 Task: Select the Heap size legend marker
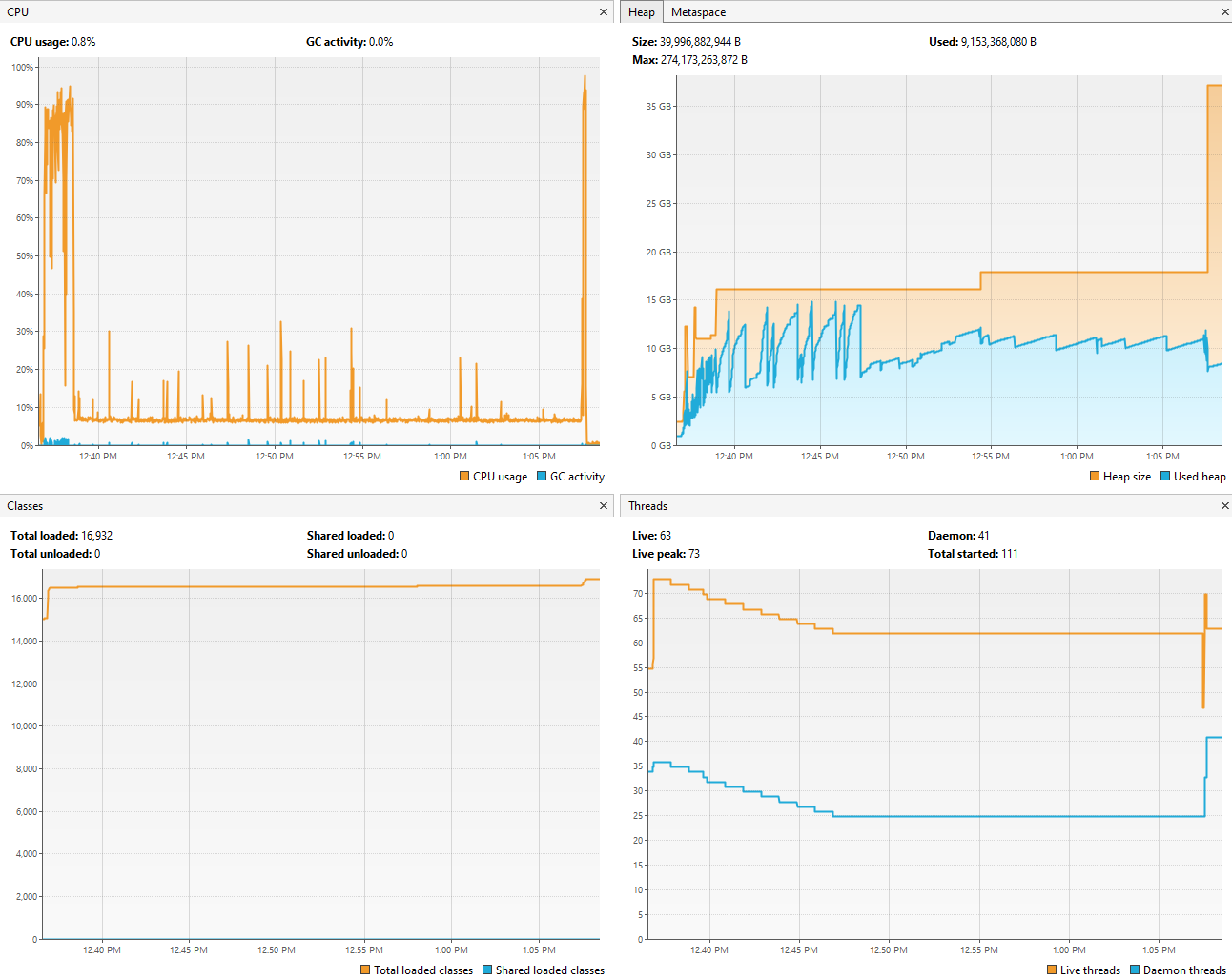click(1095, 476)
